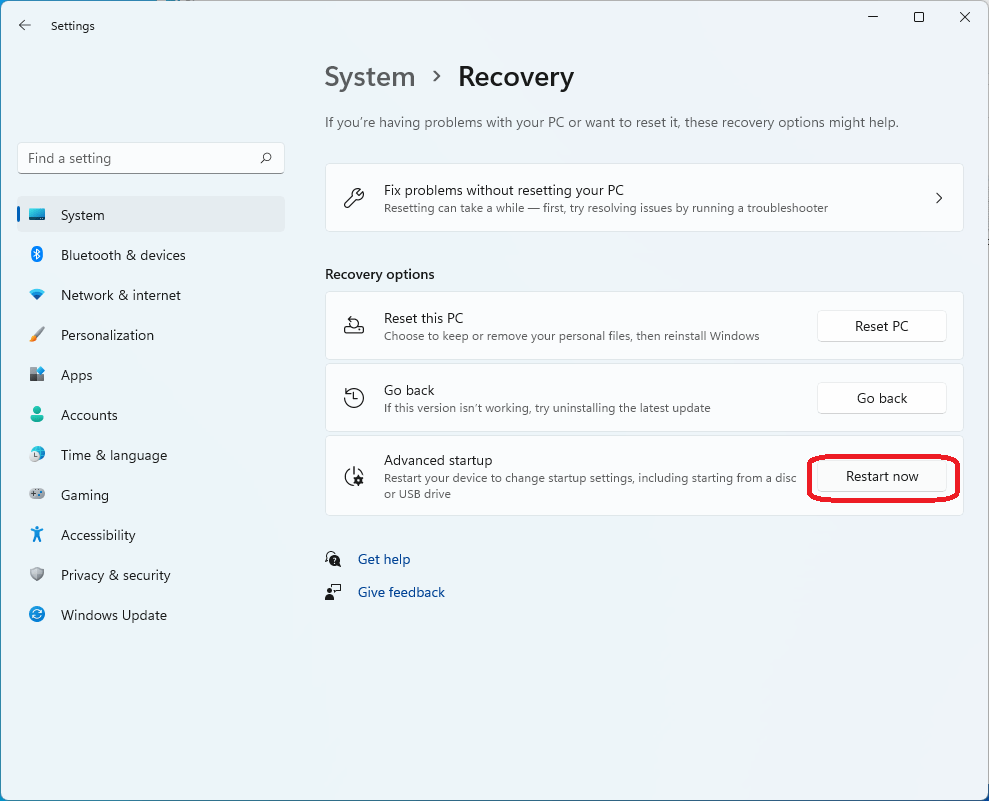
Task: Click the Go back history clock icon
Action: coord(354,397)
